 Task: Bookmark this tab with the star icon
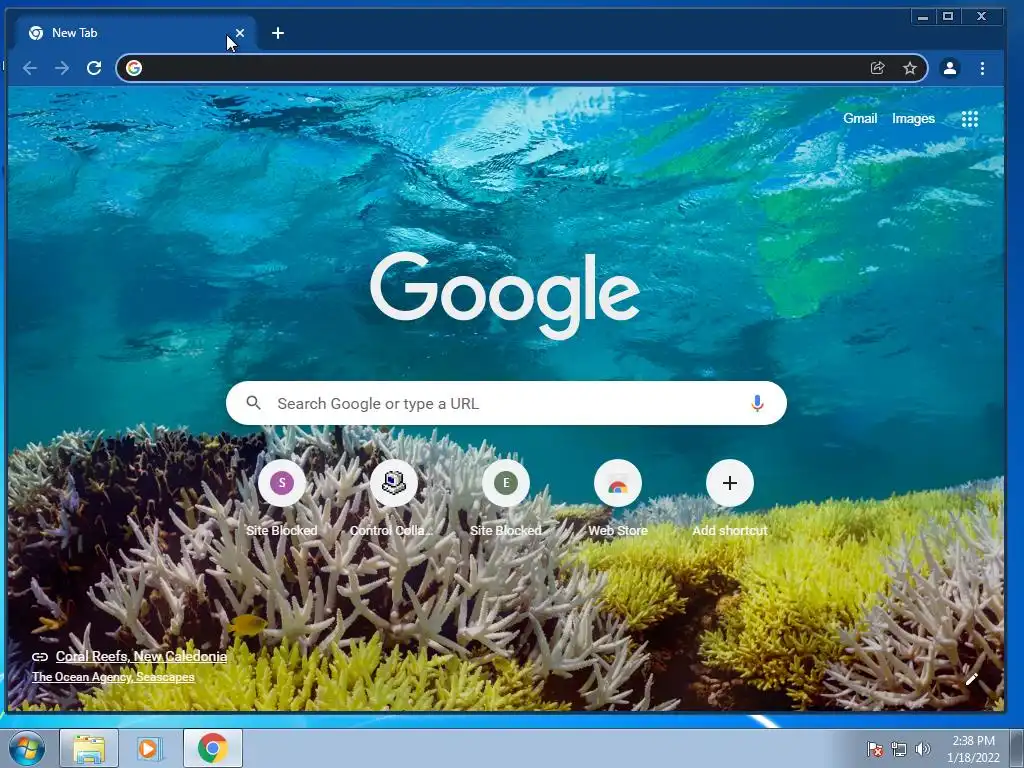[910, 68]
